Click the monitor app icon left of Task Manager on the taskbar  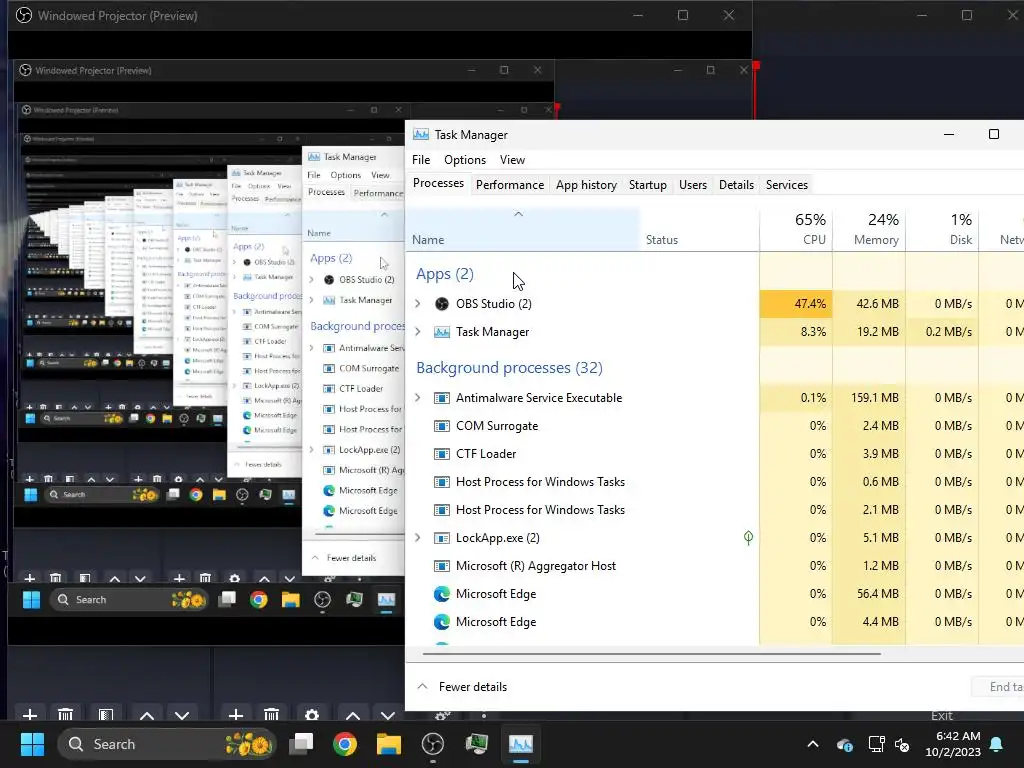pyautogui.click(x=477, y=744)
